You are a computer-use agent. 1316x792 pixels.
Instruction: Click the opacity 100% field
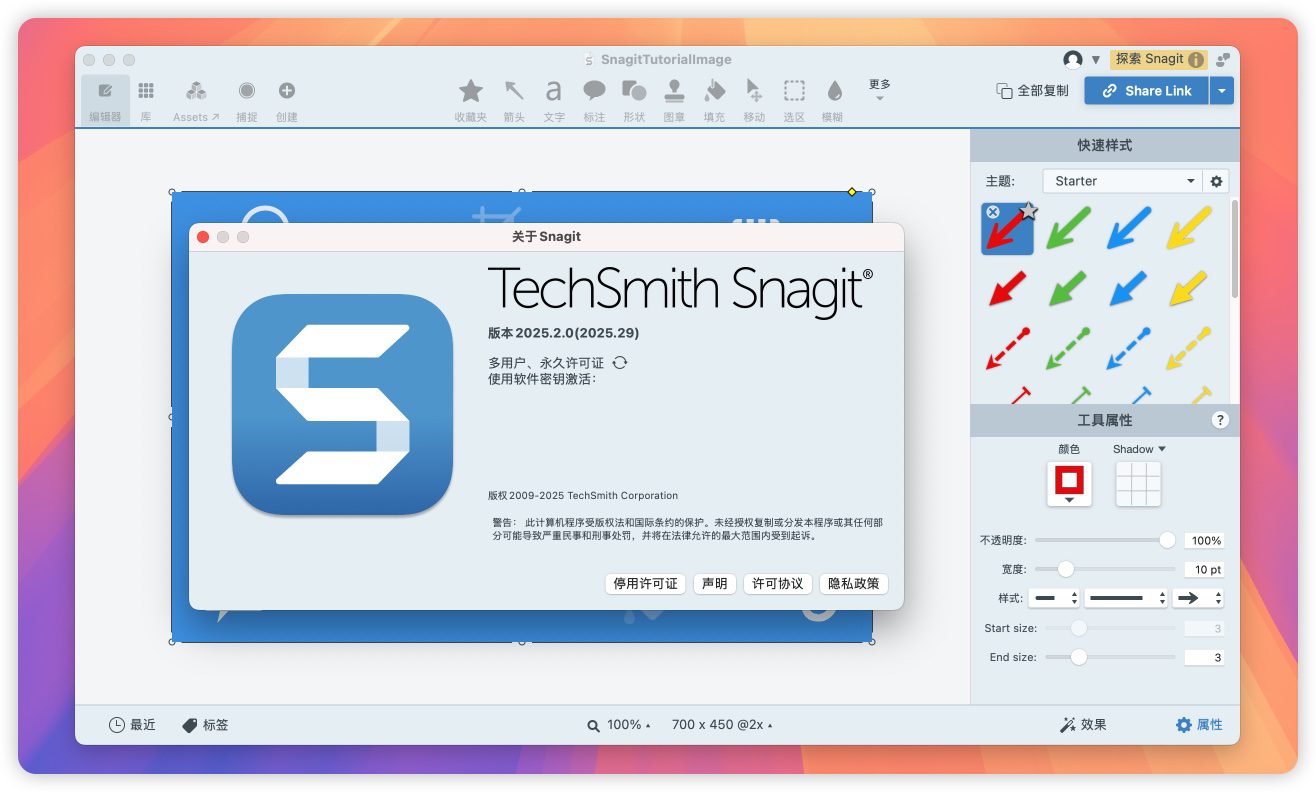pyautogui.click(x=1205, y=540)
